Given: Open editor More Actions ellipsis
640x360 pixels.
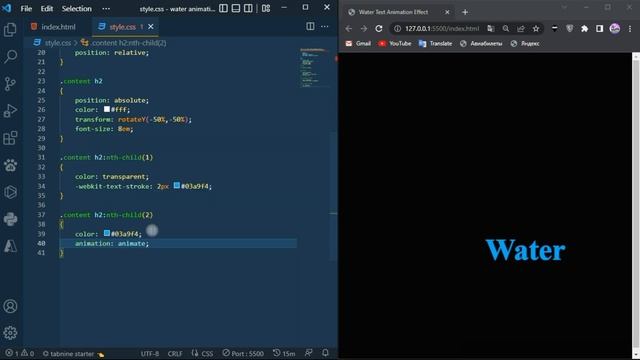Looking at the screenshot, I should [x=324, y=27].
